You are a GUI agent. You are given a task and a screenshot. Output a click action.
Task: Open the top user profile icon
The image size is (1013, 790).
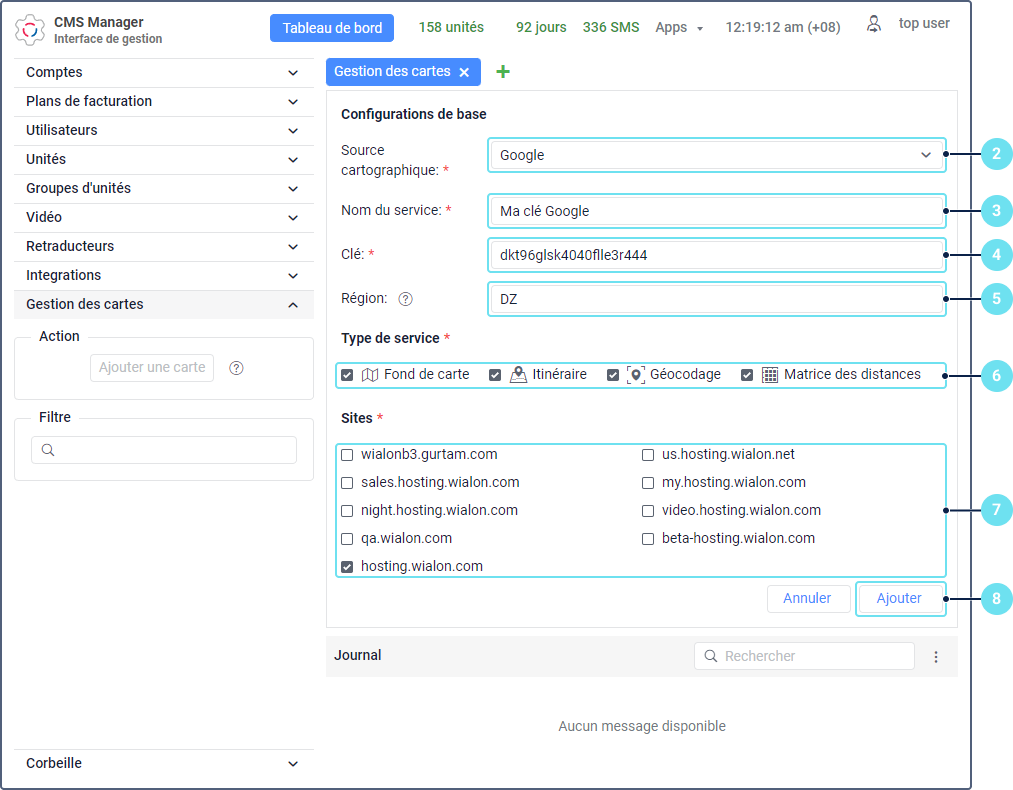coord(873,24)
